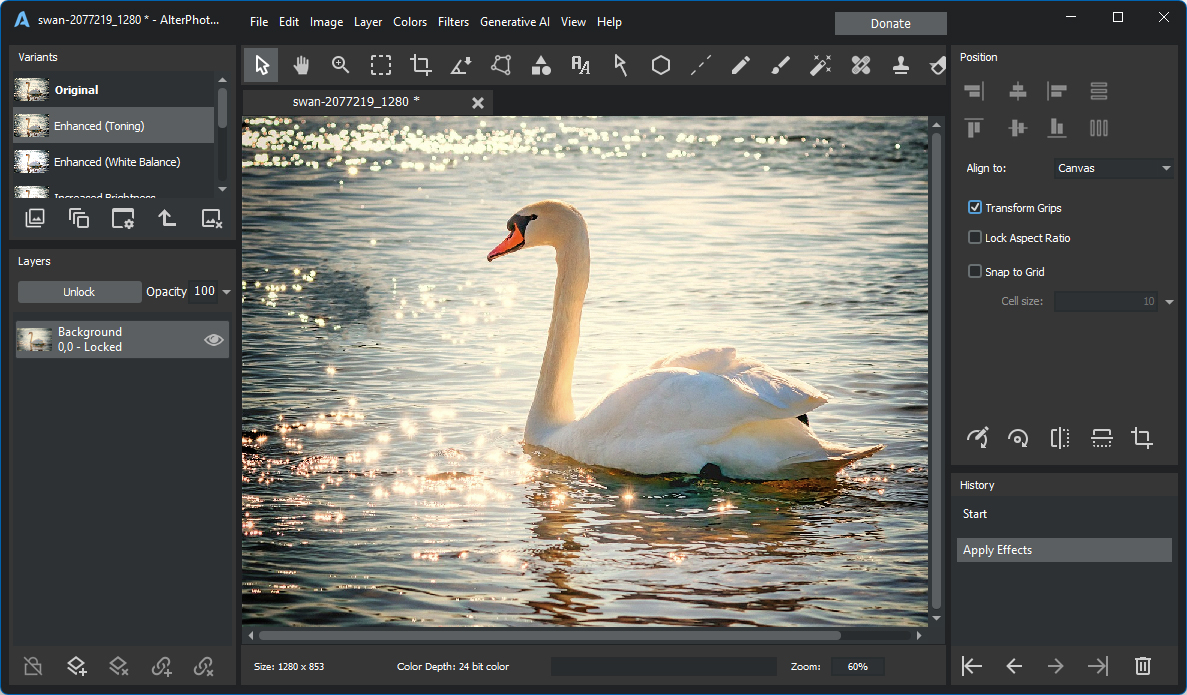Enable Lock Aspect Ratio checkbox
The height and width of the screenshot is (695, 1187).
click(x=975, y=238)
